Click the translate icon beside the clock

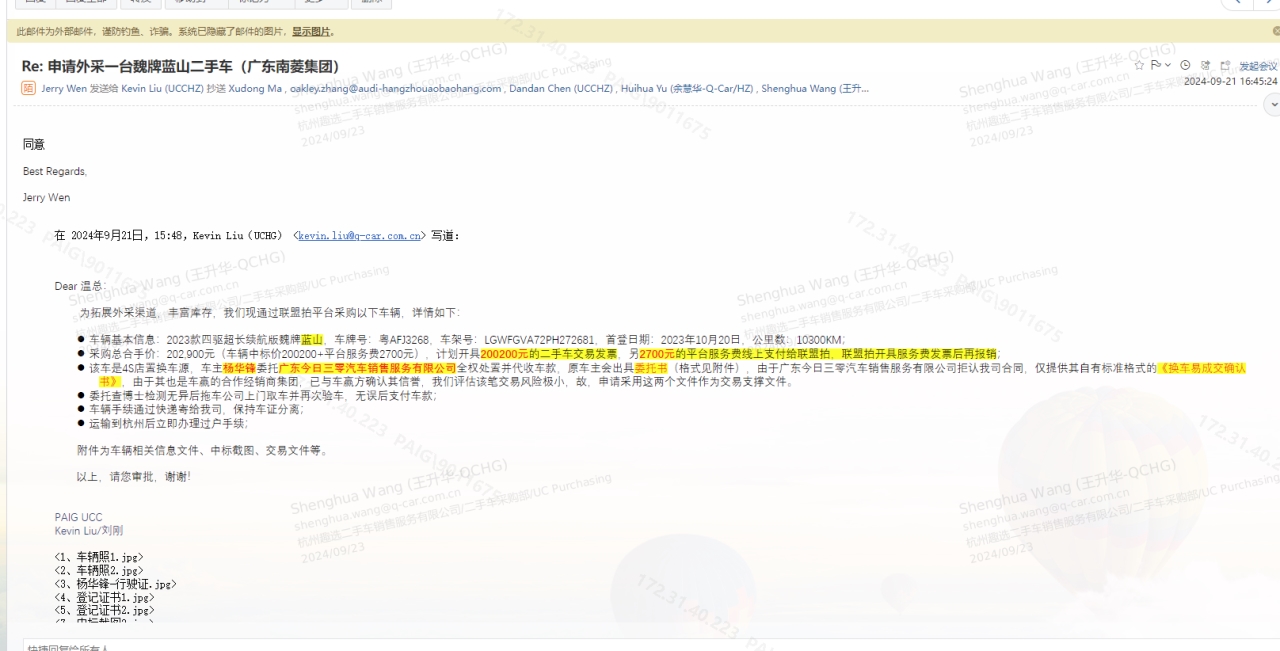1205,65
